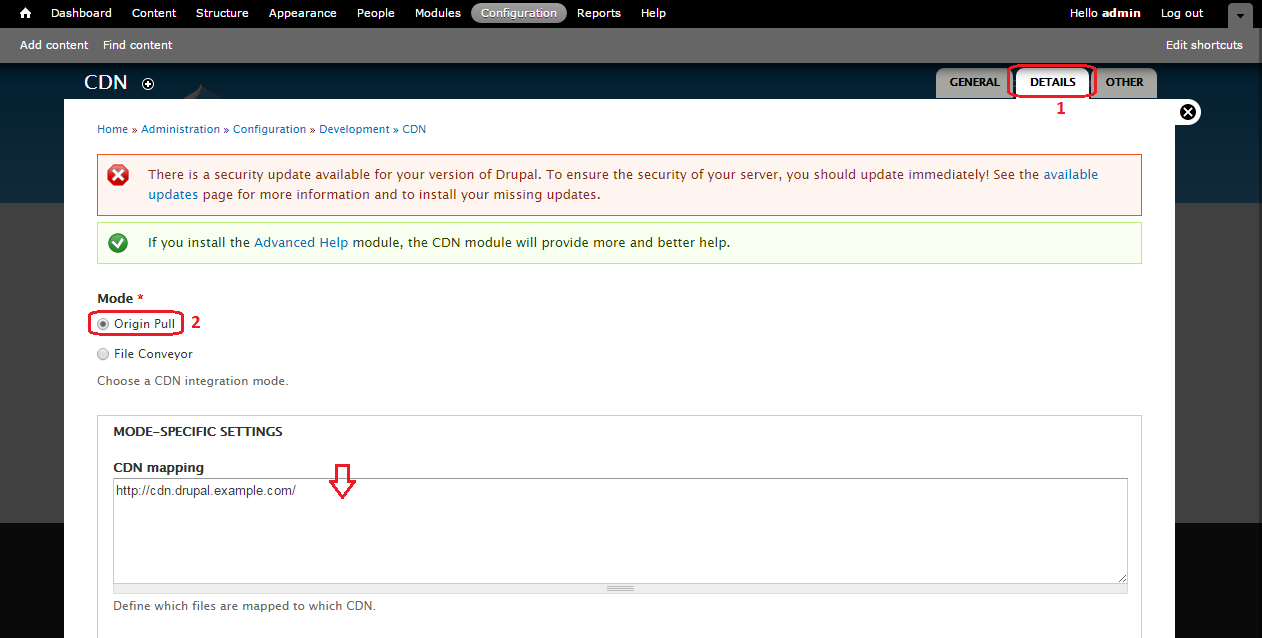Go to Configuration breadcrumb link

(270, 129)
